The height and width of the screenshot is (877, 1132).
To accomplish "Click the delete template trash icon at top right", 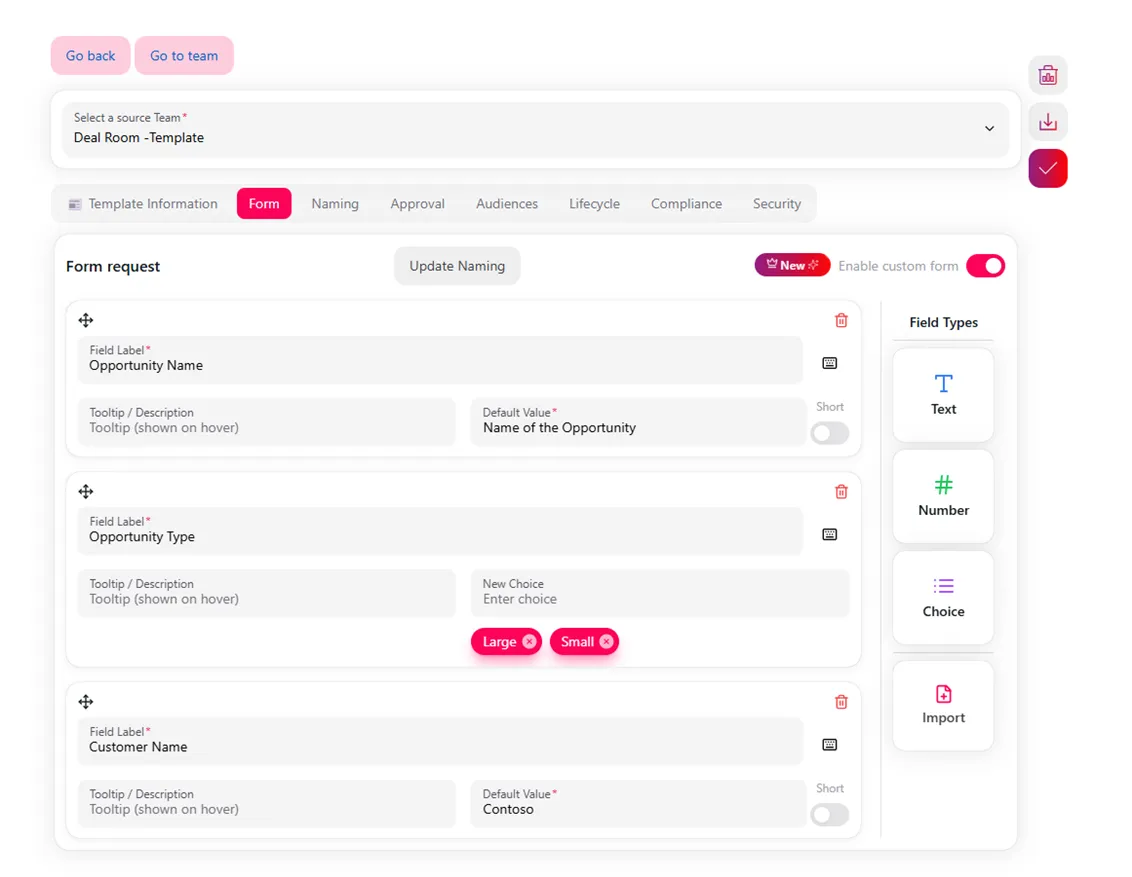I will [1048, 75].
